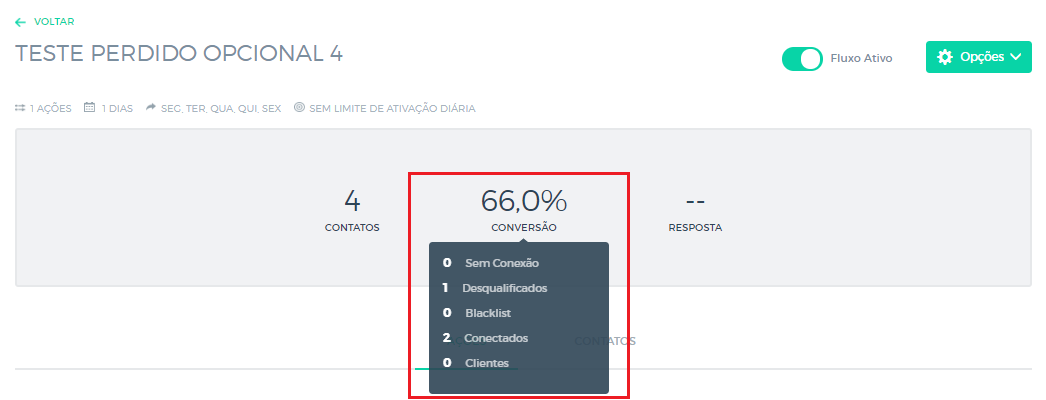
Task: Select Blacklist in the tooltip
Action: (x=488, y=313)
